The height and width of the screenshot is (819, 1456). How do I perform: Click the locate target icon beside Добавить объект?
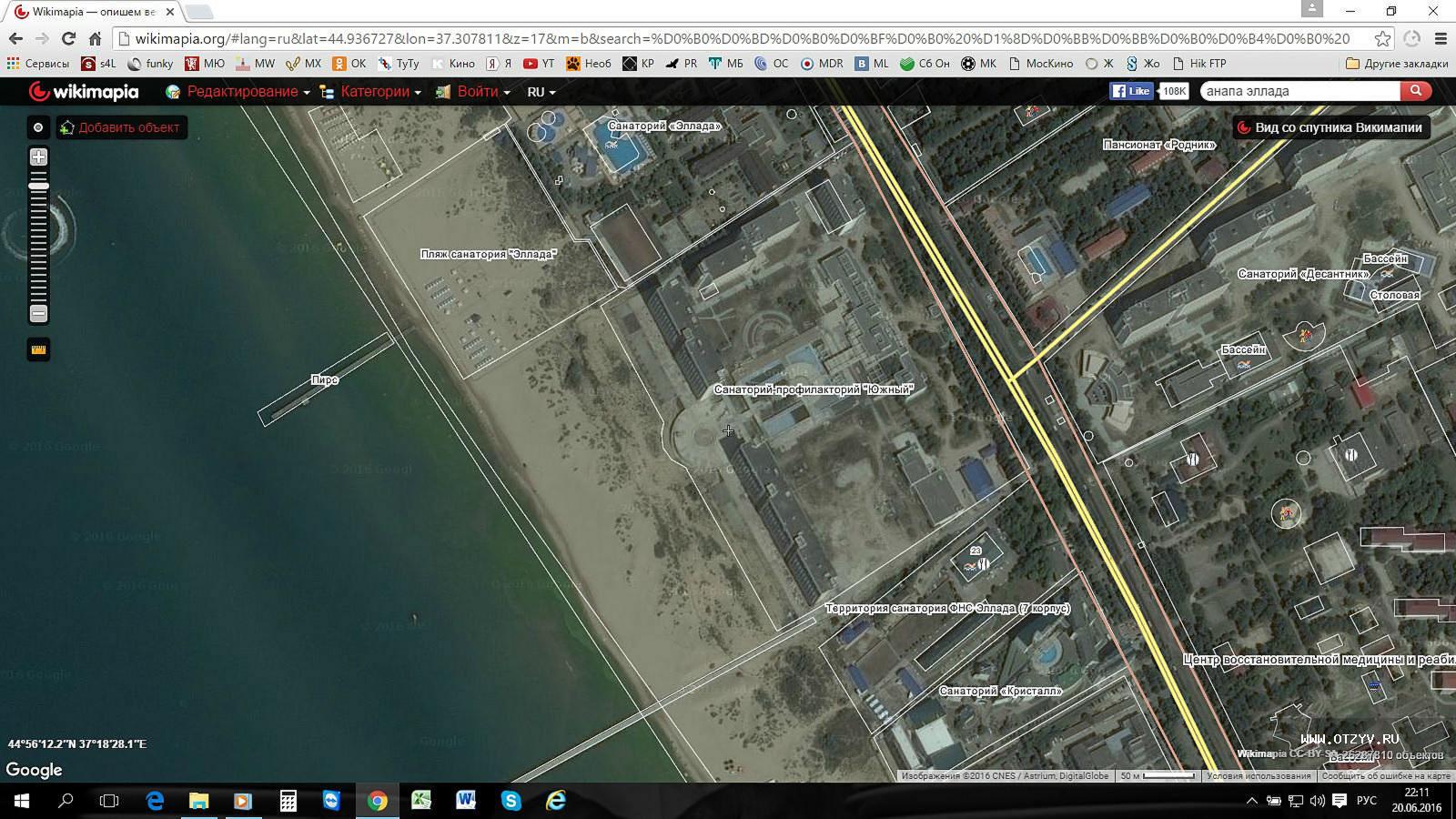pos(38,127)
